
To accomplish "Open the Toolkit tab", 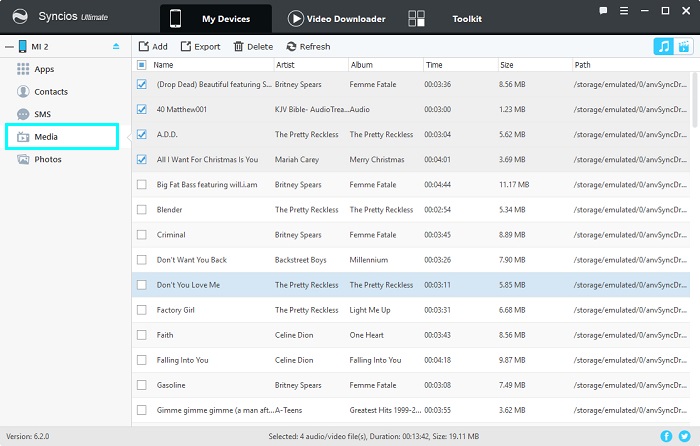I will click(x=467, y=19).
